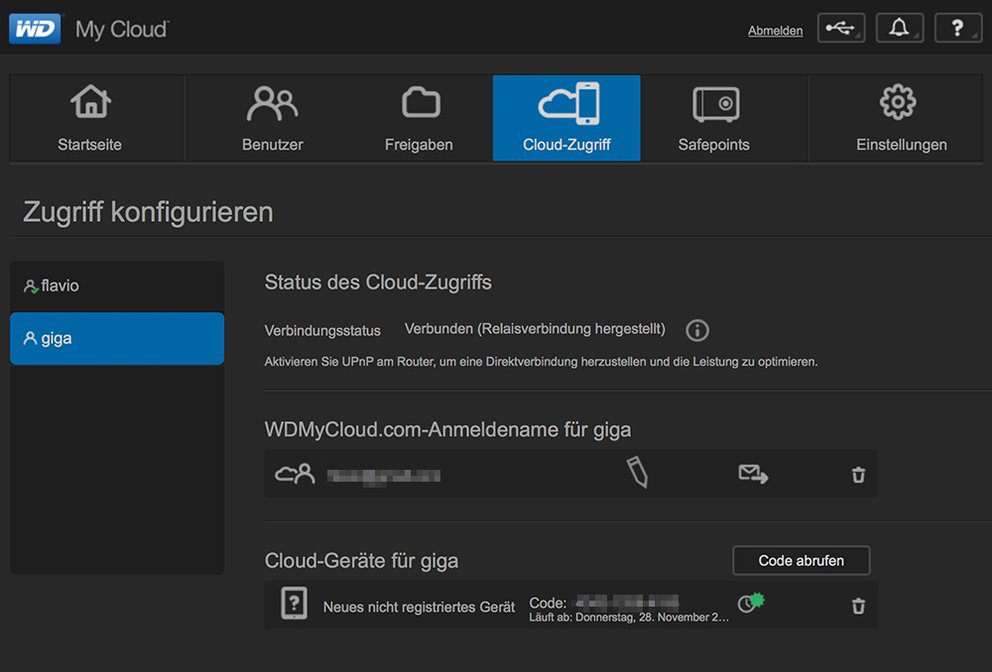The height and width of the screenshot is (672, 992).
Task: Delete the WDMyCloud.com login name
Action: click(x=858, y=475)
